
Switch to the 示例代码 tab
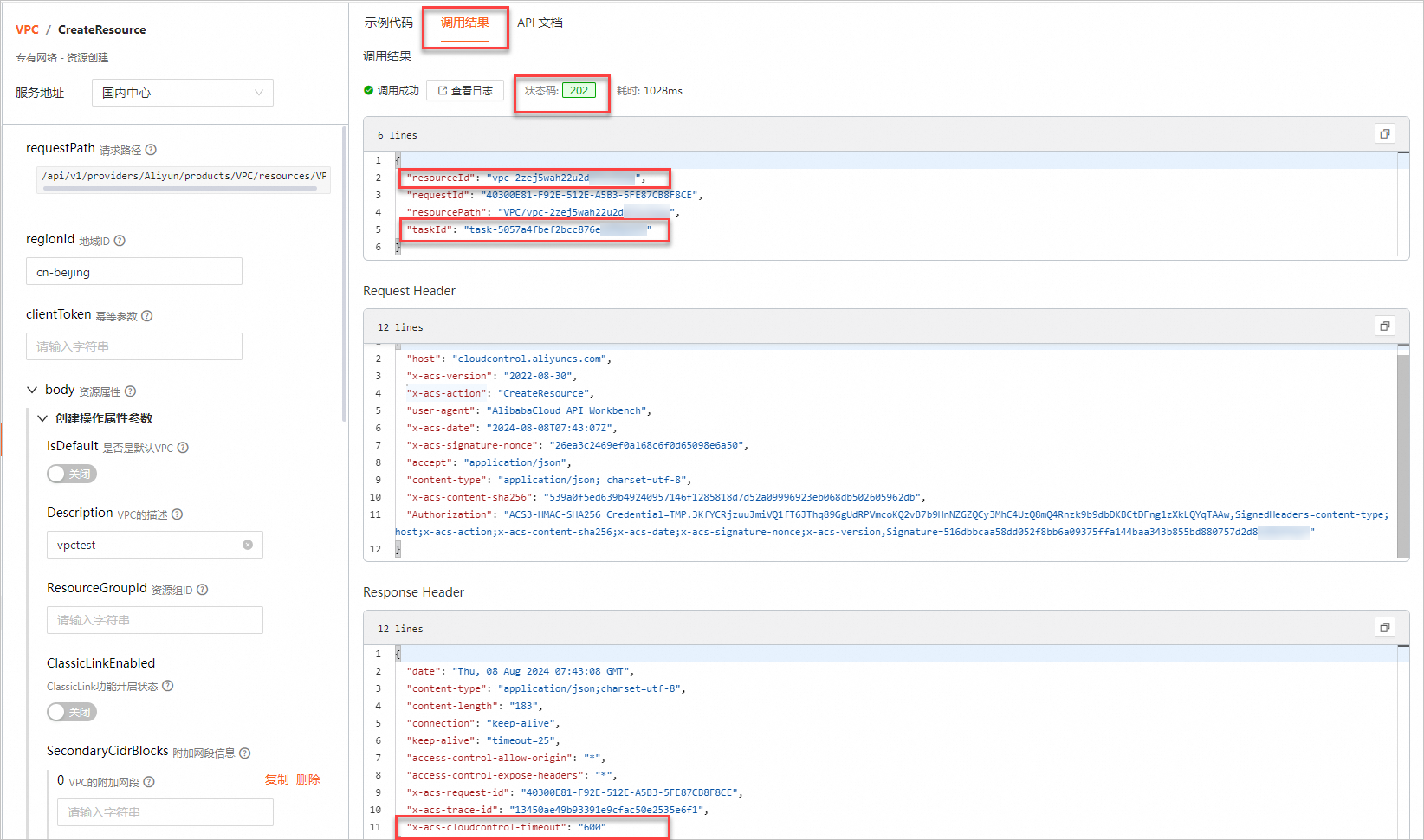pos(389,23)
